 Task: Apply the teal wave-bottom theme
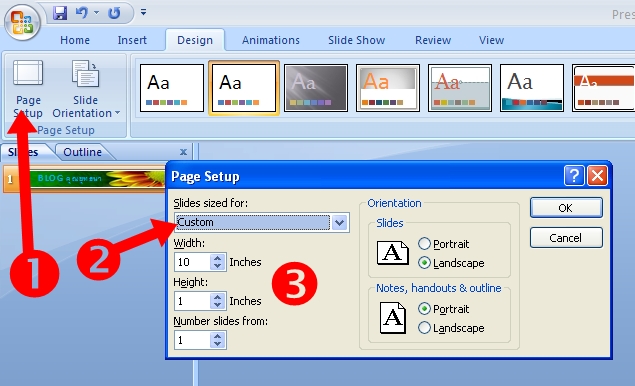click(532, 88)
